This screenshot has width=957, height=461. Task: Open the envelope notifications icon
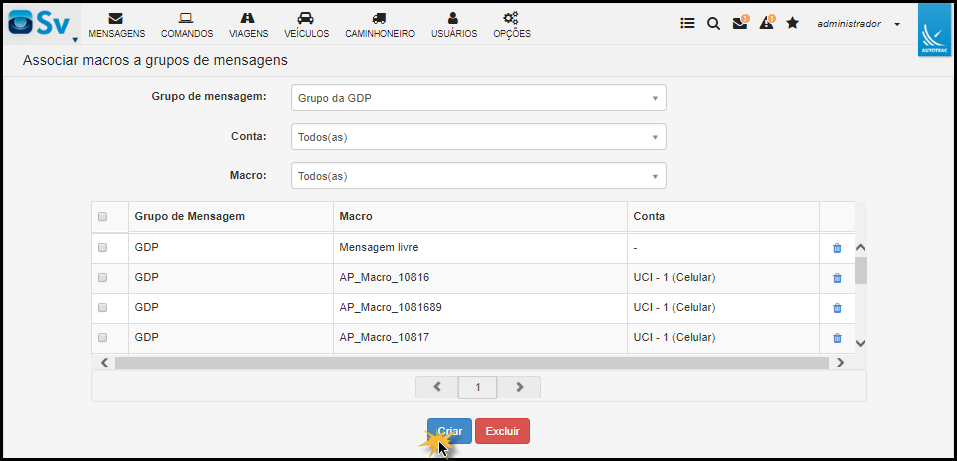pos(740,23)
